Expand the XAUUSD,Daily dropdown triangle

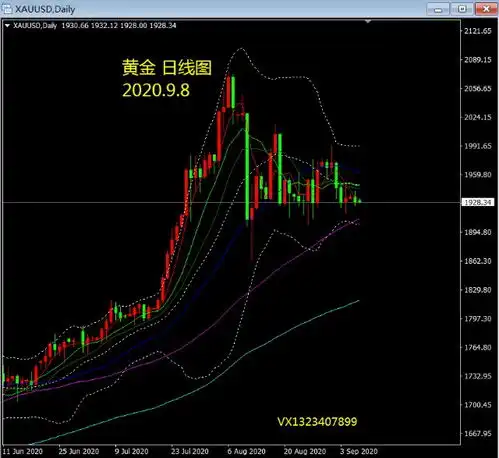coord(7,25)
